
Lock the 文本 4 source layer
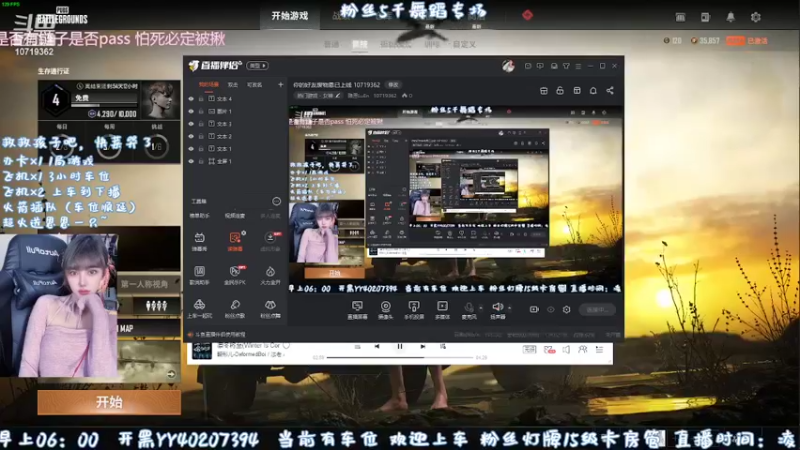pyautogui.click(x=201, y=99)
